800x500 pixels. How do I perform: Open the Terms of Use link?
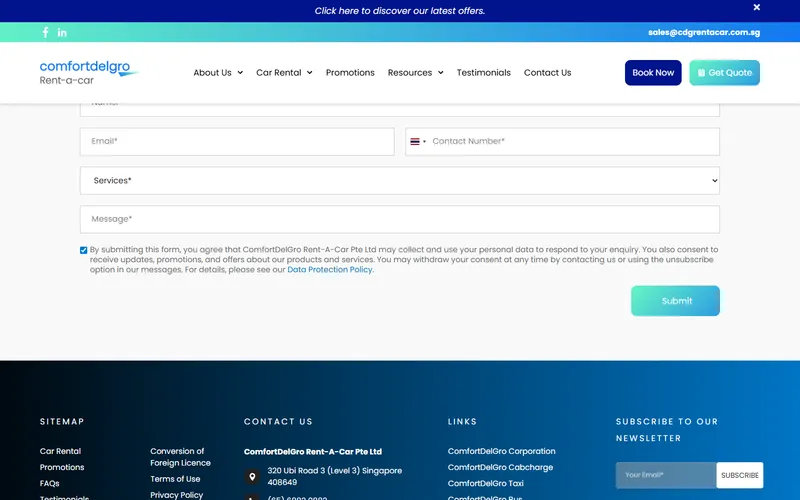pos(175,479)
